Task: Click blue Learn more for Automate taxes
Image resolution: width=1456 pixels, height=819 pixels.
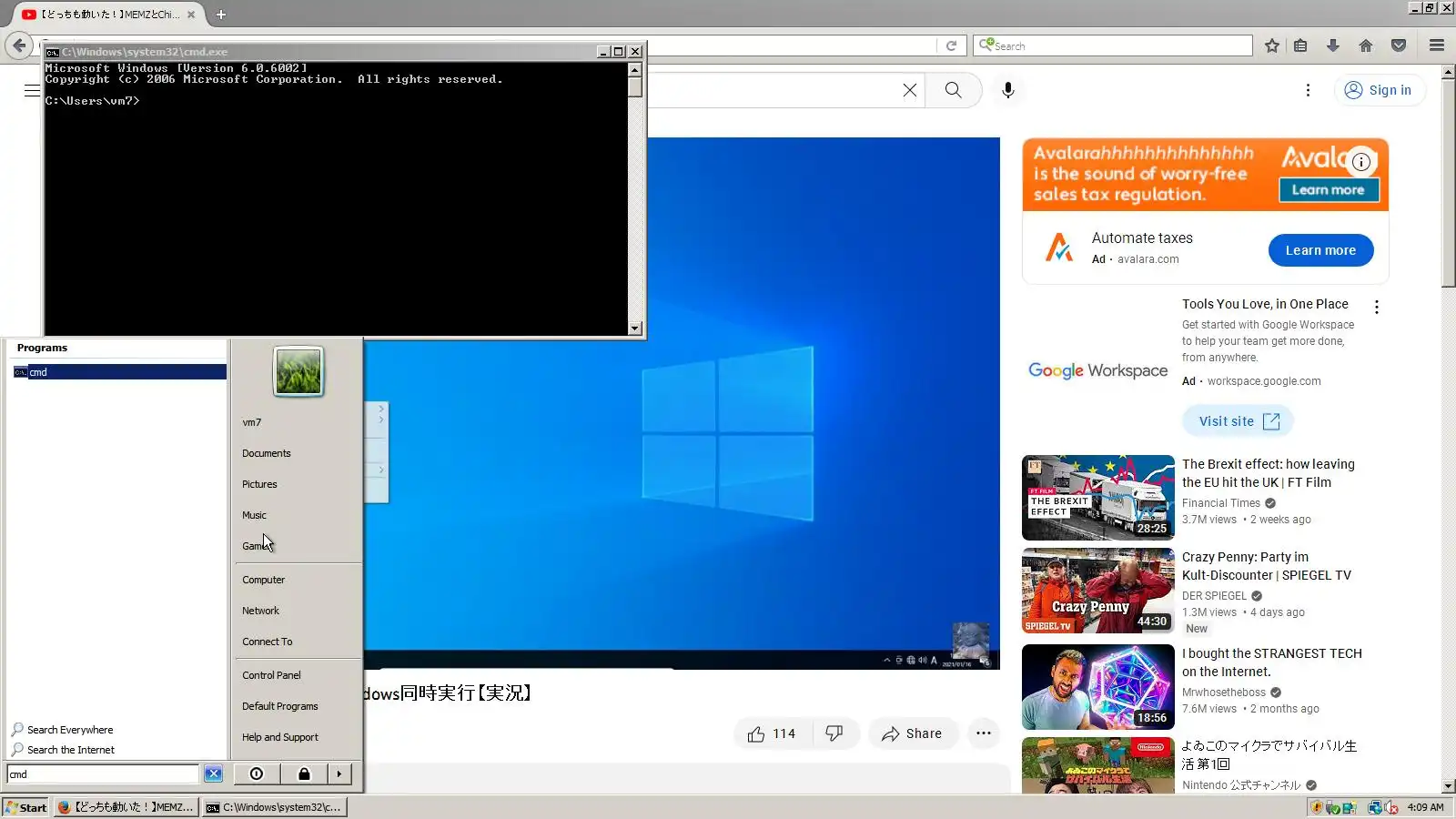Action: pos(1320,250)
